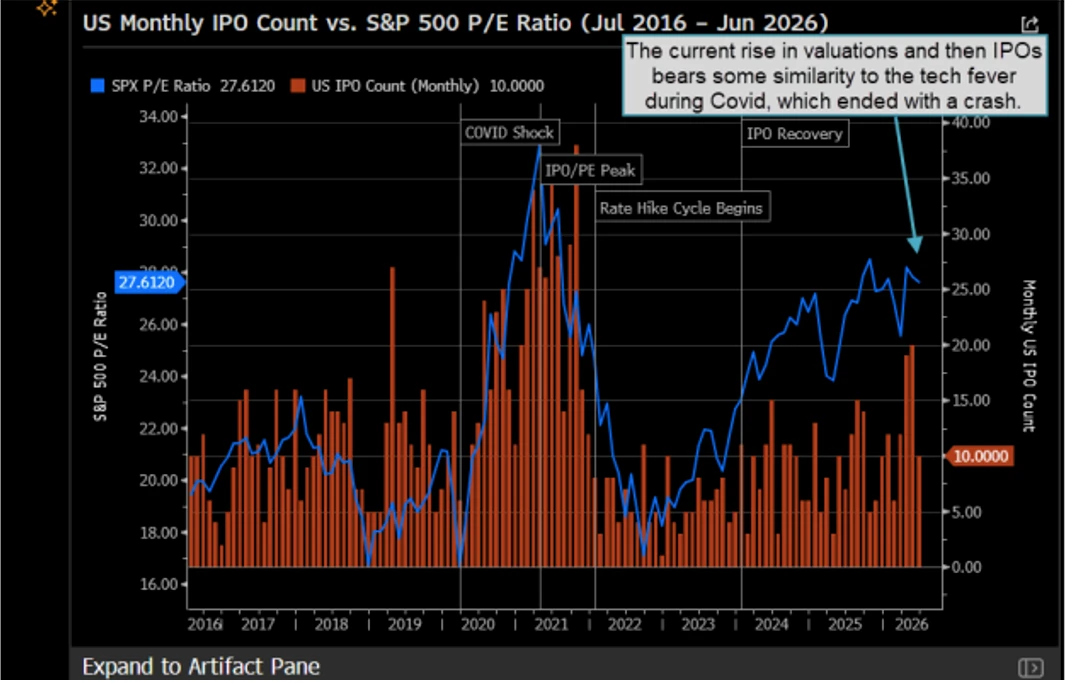The height and width of the screenshot is (683, 1065).
Task: Click the 2020 label on the time axis
Action: pyautogui.click(x=478, y=624)
